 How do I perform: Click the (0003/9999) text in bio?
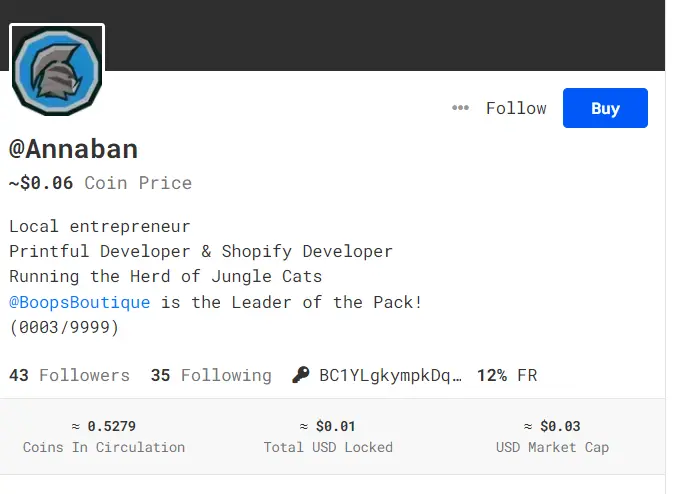(64, 327)
